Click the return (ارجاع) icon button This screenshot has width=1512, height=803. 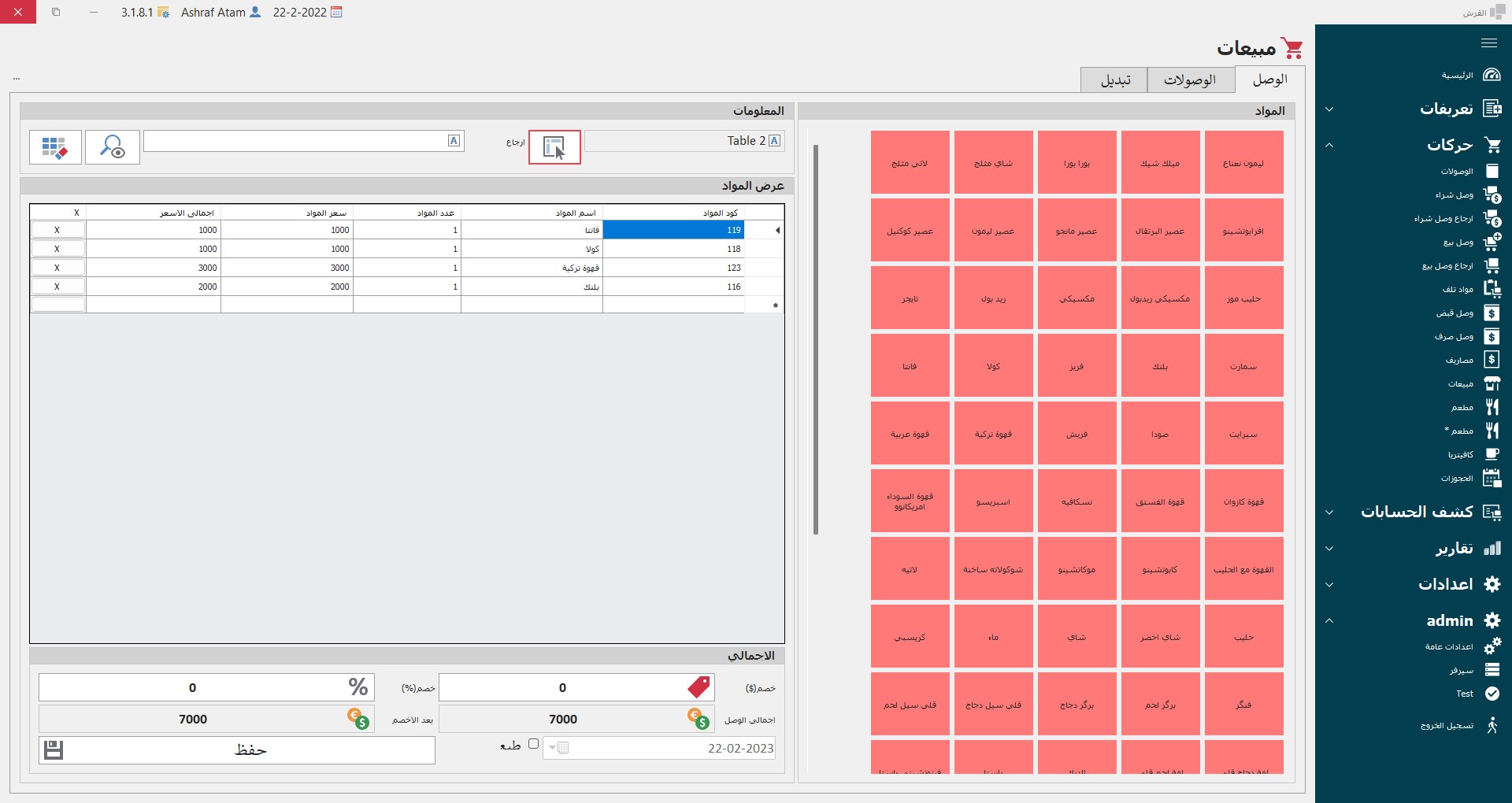pos(554,147)
